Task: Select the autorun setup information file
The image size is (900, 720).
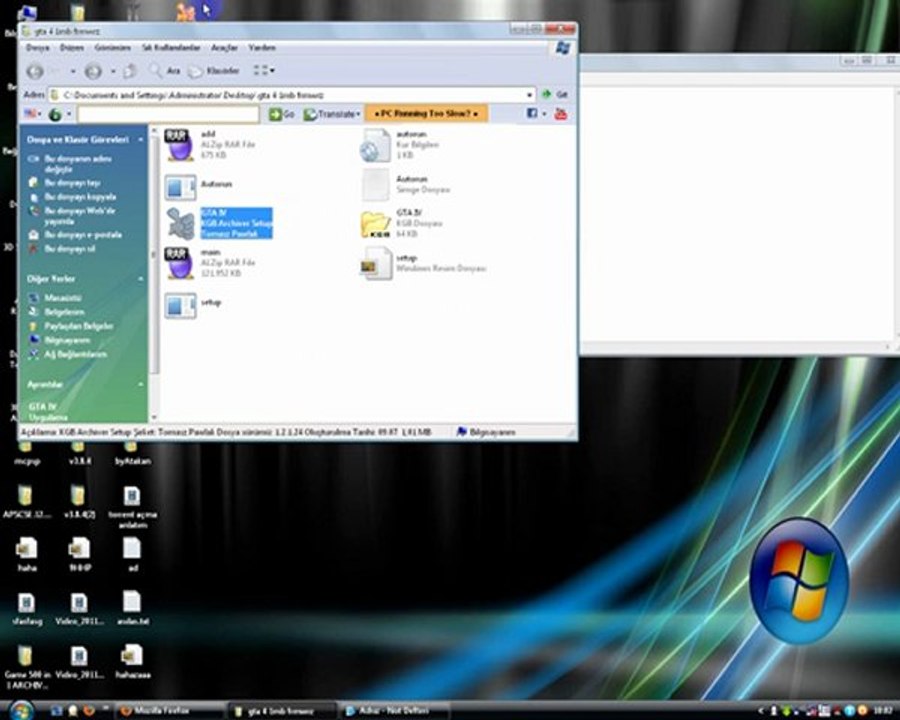Action: click(399, 145)
